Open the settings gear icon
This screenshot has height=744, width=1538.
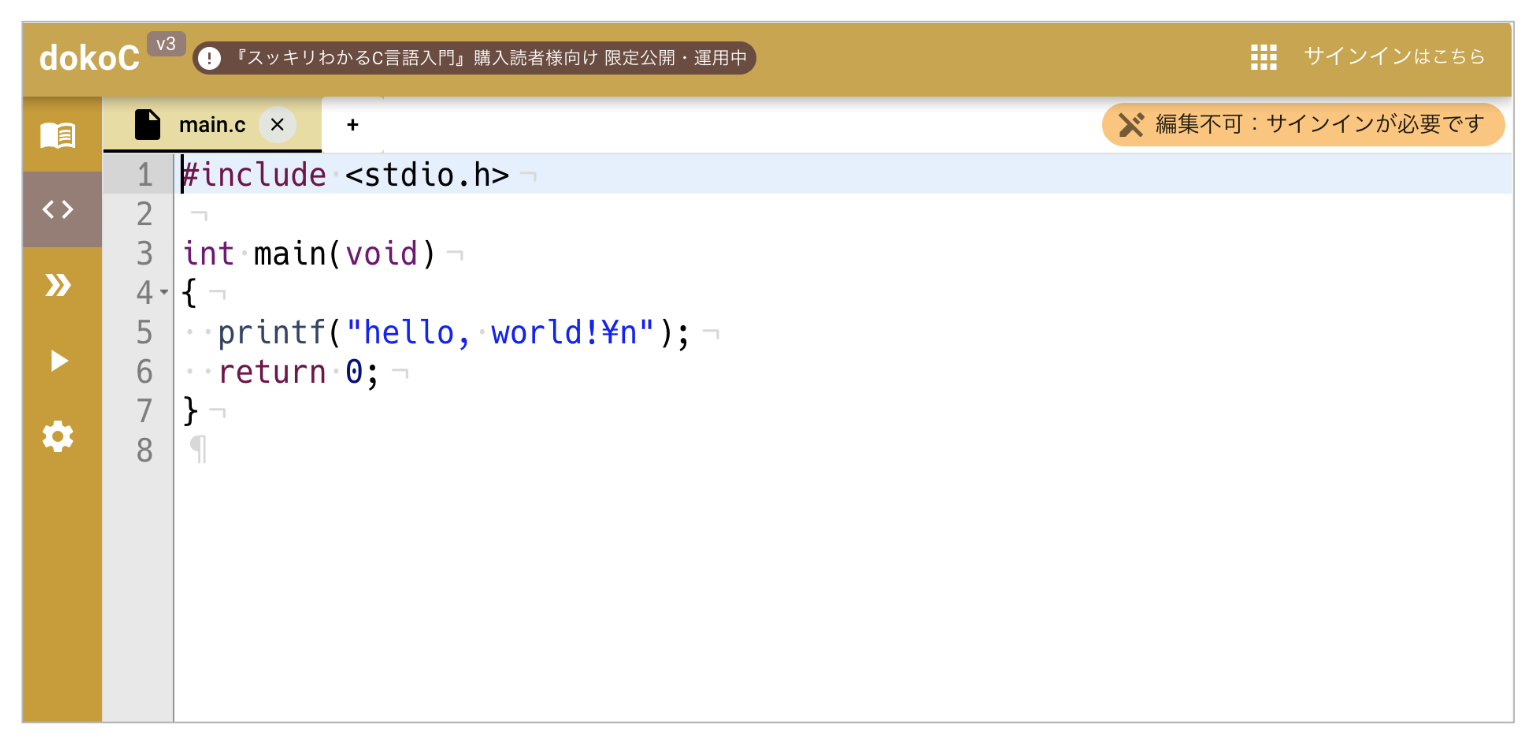[x=58, y=437]
